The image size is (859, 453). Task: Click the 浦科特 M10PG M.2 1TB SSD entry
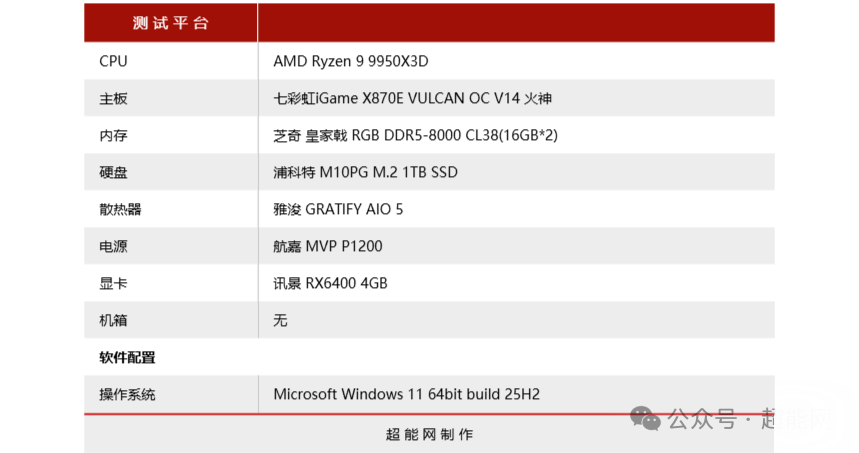(x=365, y=172)
